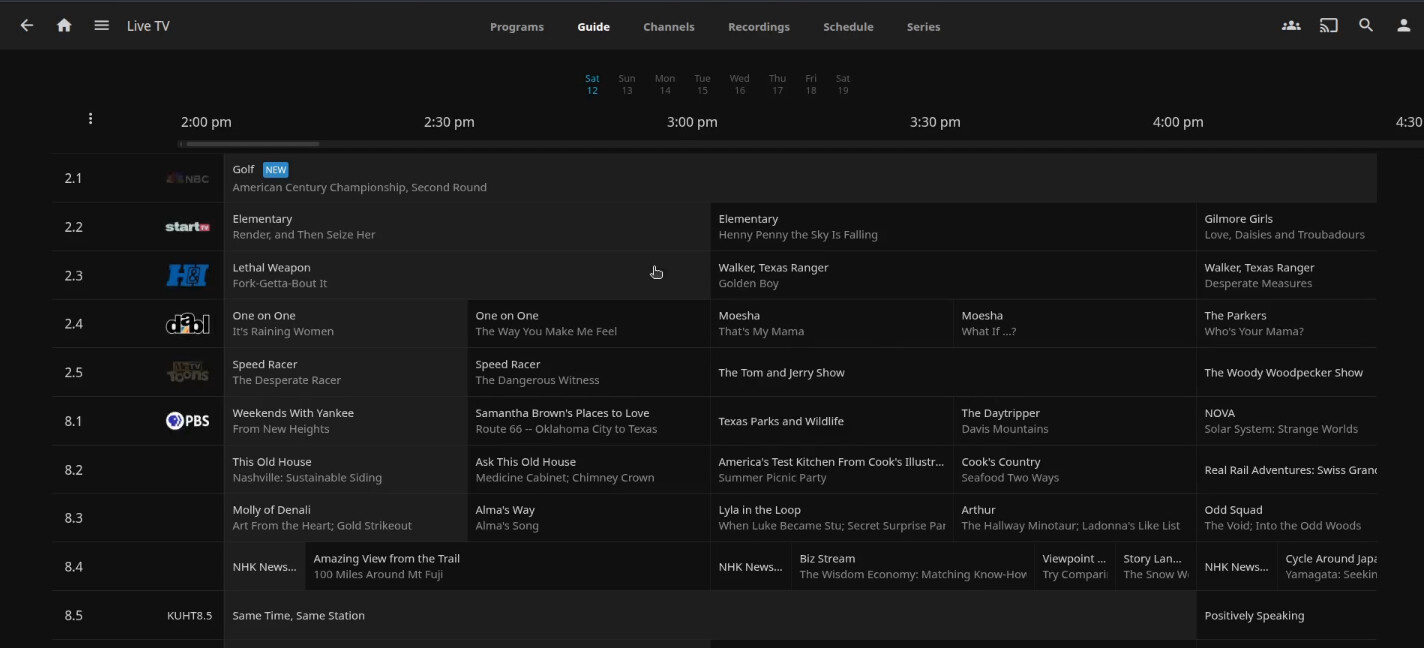Select Mon 14 in the date strip
The width and height of the screenshot is (1424, 648).
tap(665, 84)
